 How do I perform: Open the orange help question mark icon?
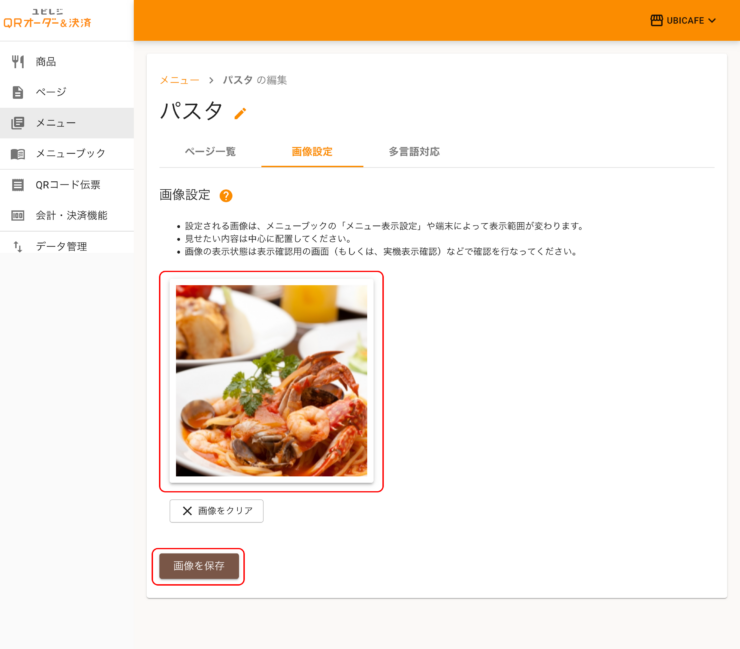pyautogui.click(x=226, y=195)
